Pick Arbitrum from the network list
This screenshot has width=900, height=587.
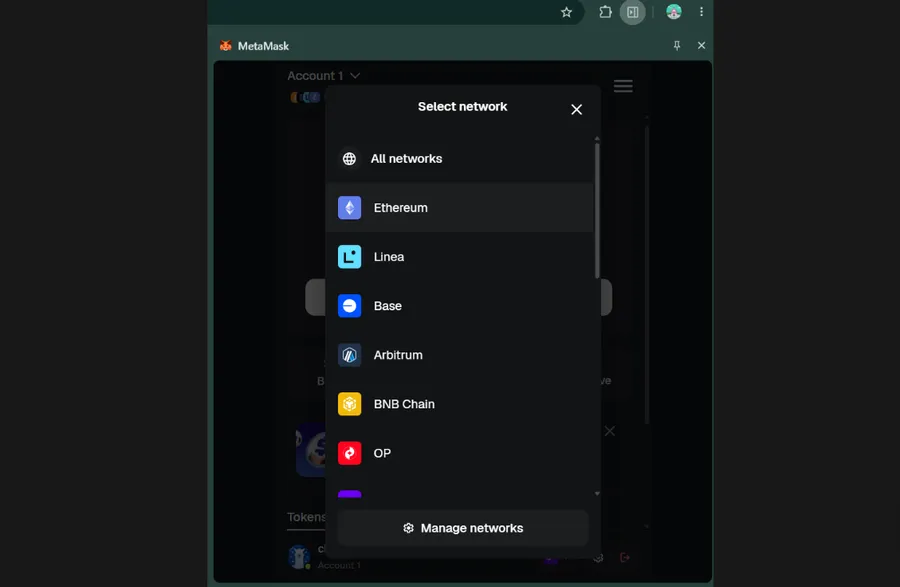(459, 355)
